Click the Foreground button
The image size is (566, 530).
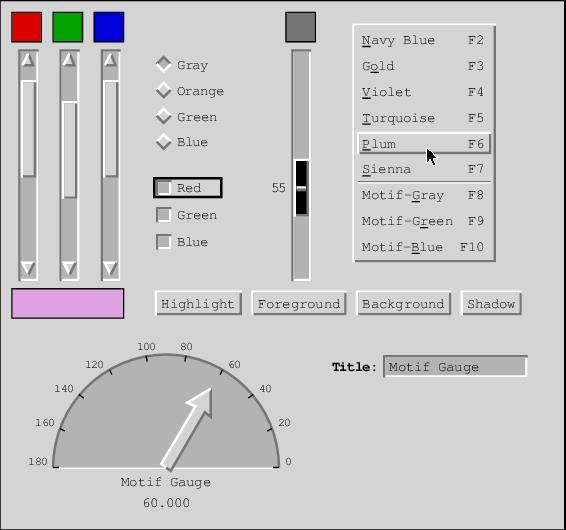(x=299, y=303)
